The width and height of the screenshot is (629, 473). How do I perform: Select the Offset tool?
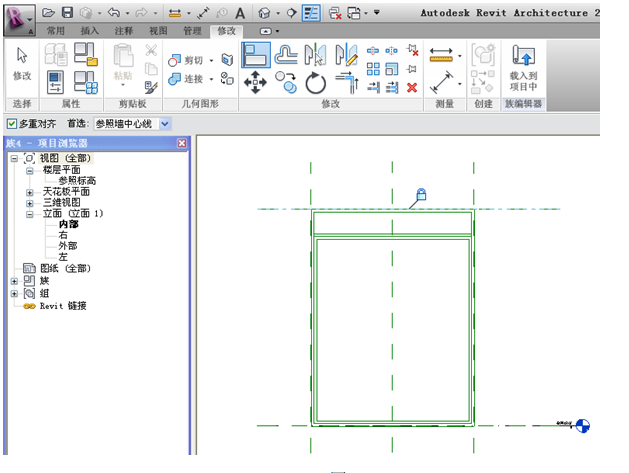pos(285,54)
